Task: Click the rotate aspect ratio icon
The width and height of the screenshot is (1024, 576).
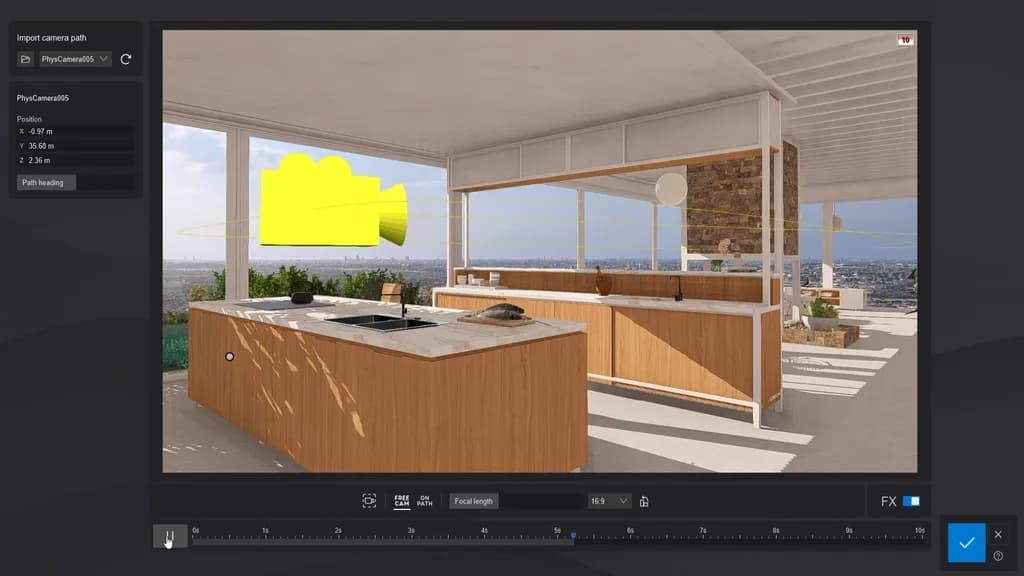Action: click(x=644, y=501)
